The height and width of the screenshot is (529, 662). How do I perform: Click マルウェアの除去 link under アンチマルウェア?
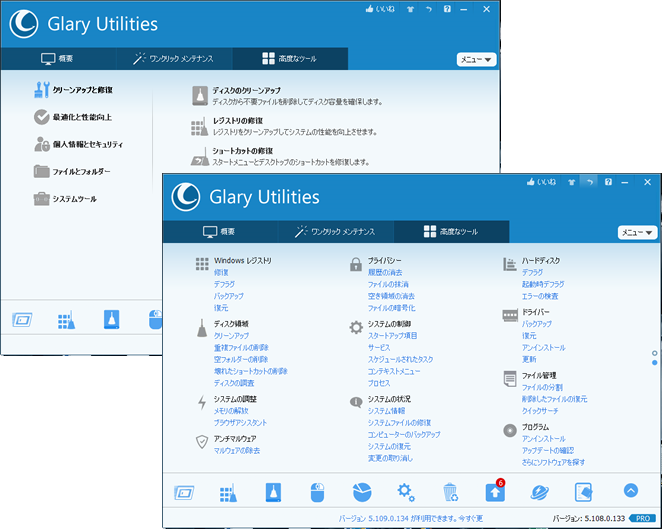(237, 450)
